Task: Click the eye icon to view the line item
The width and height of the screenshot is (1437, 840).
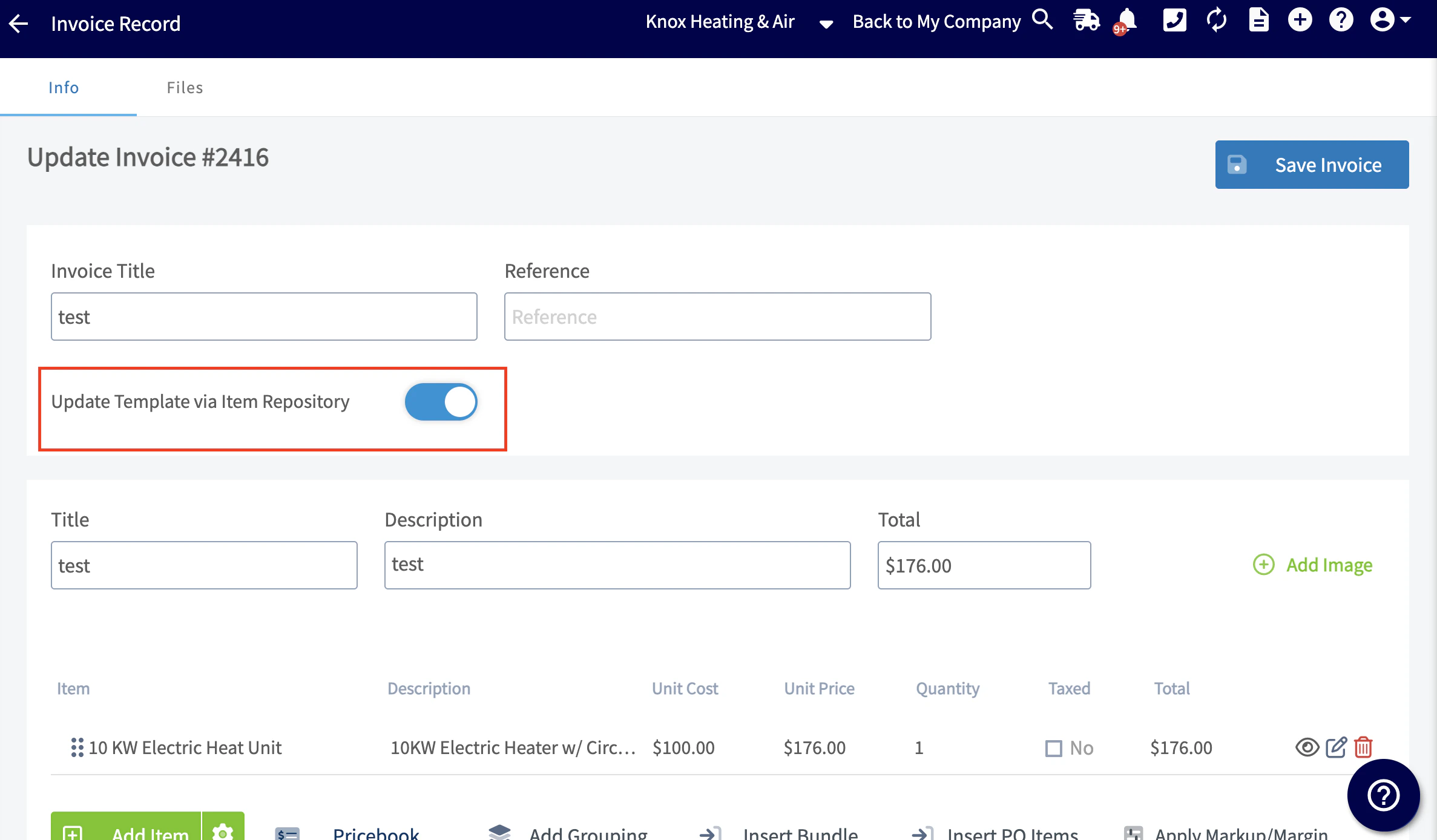Action: click(1307, 747)
